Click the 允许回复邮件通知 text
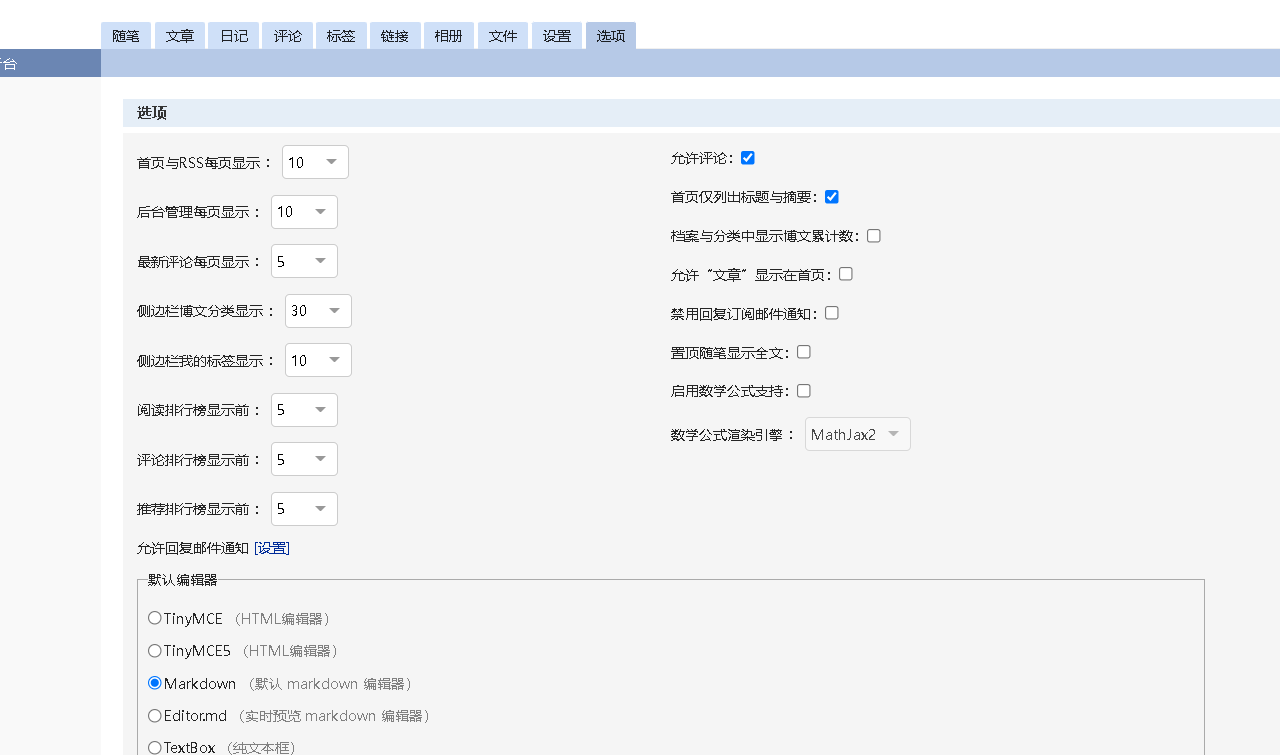This screenshot has height=755, width=1280. (193, 548)
